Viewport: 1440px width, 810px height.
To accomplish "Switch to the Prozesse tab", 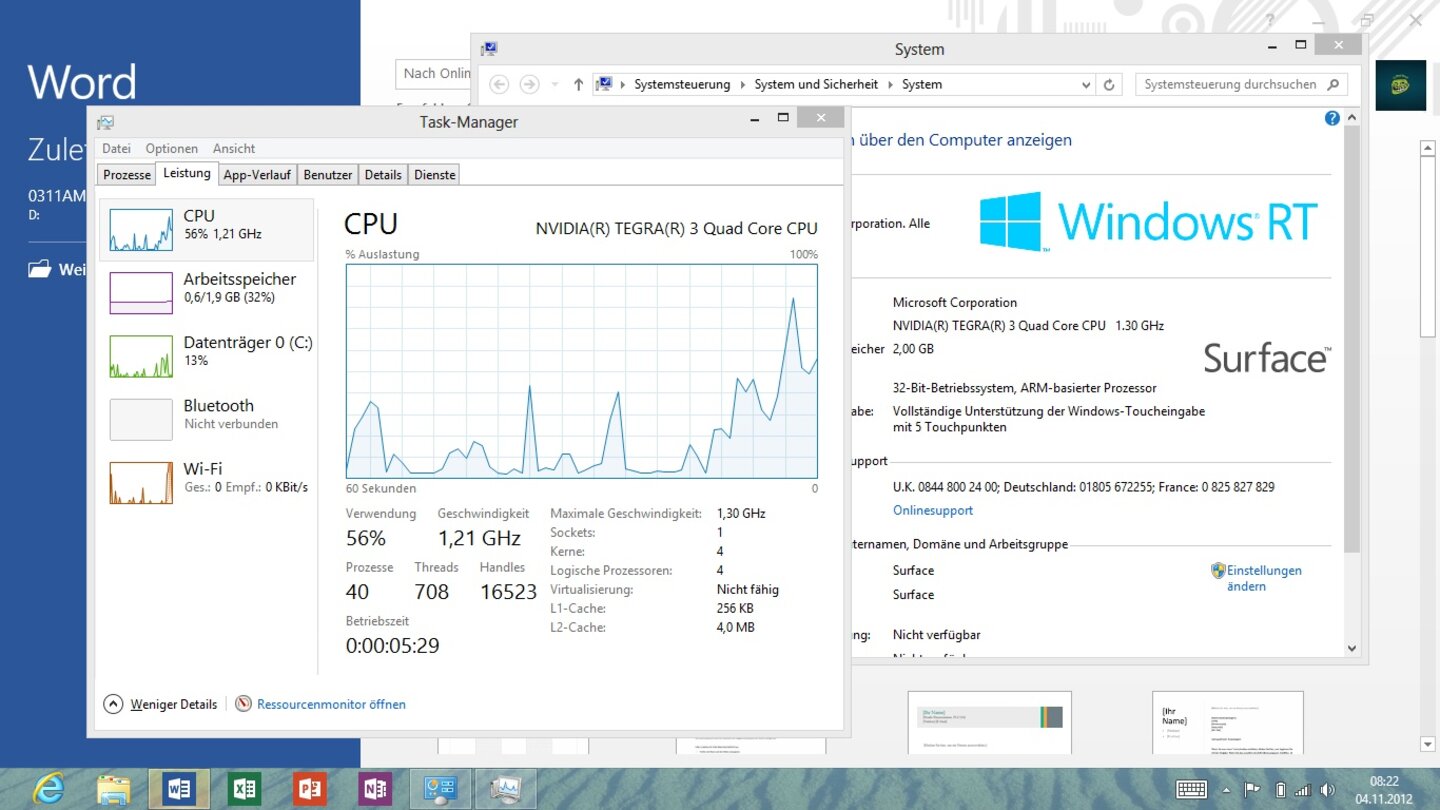I will (x=127, y=174).
